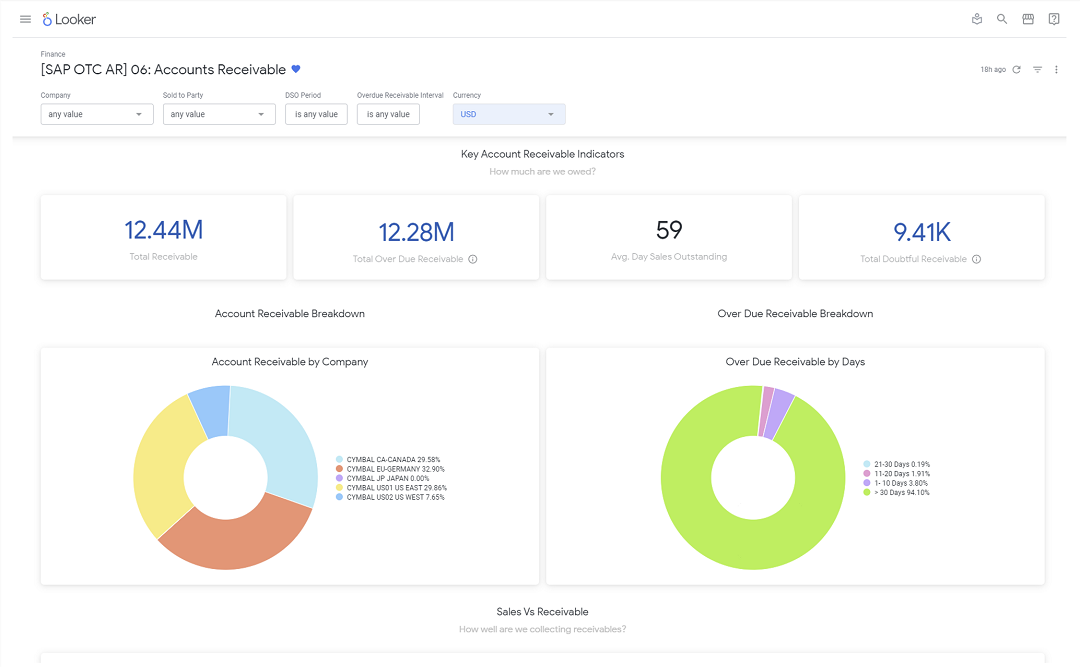The height and width of the screenshot is (667, 1080).
Task: Click the DSO Period filter button
Action: point(316,114)
